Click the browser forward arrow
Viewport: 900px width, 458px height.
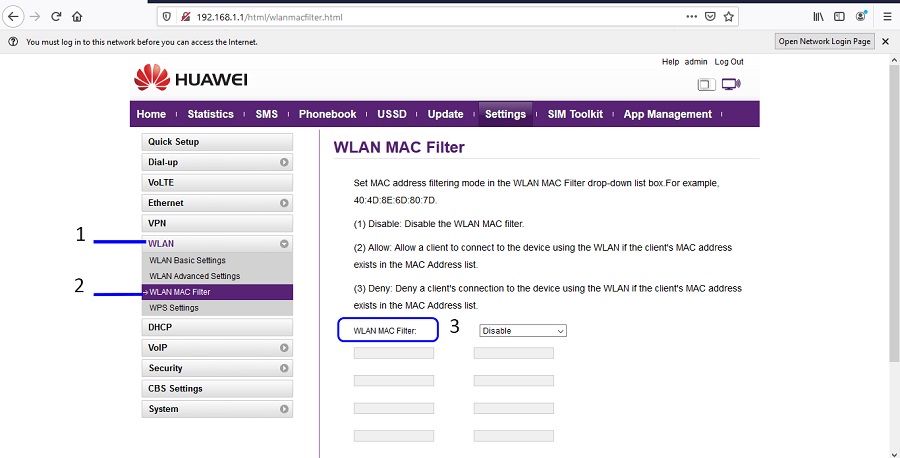pyautogui.click(x=36, y=17)
